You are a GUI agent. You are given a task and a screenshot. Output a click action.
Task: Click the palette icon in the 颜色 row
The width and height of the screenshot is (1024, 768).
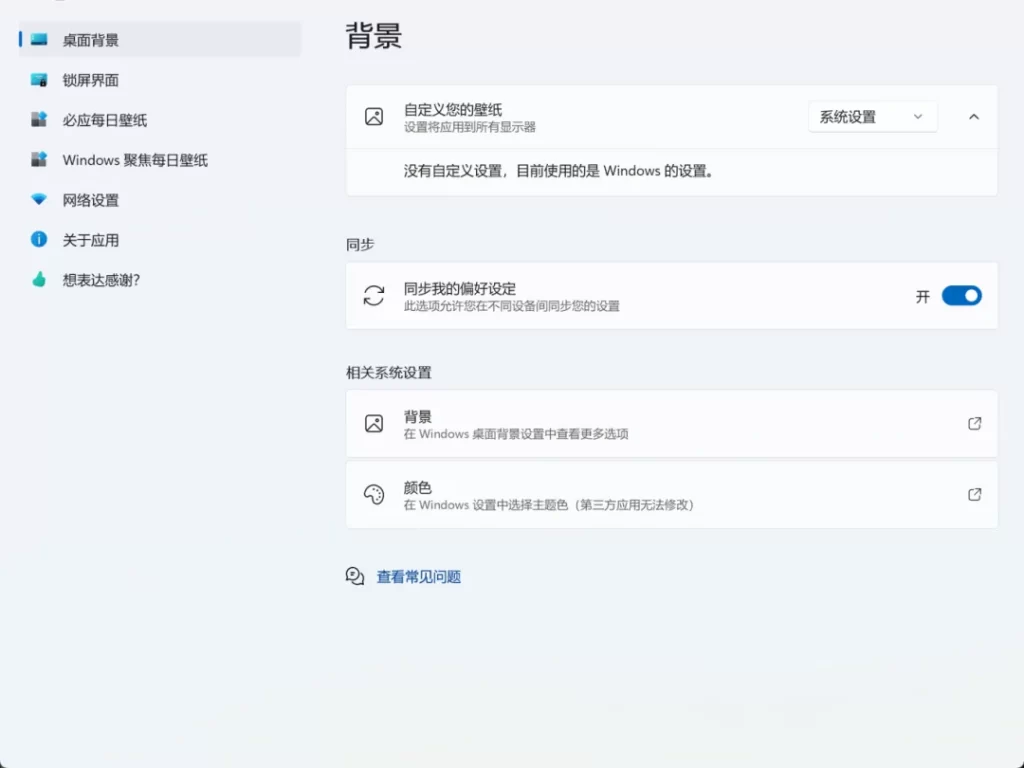pyautogui.click(x=374, y=494)
